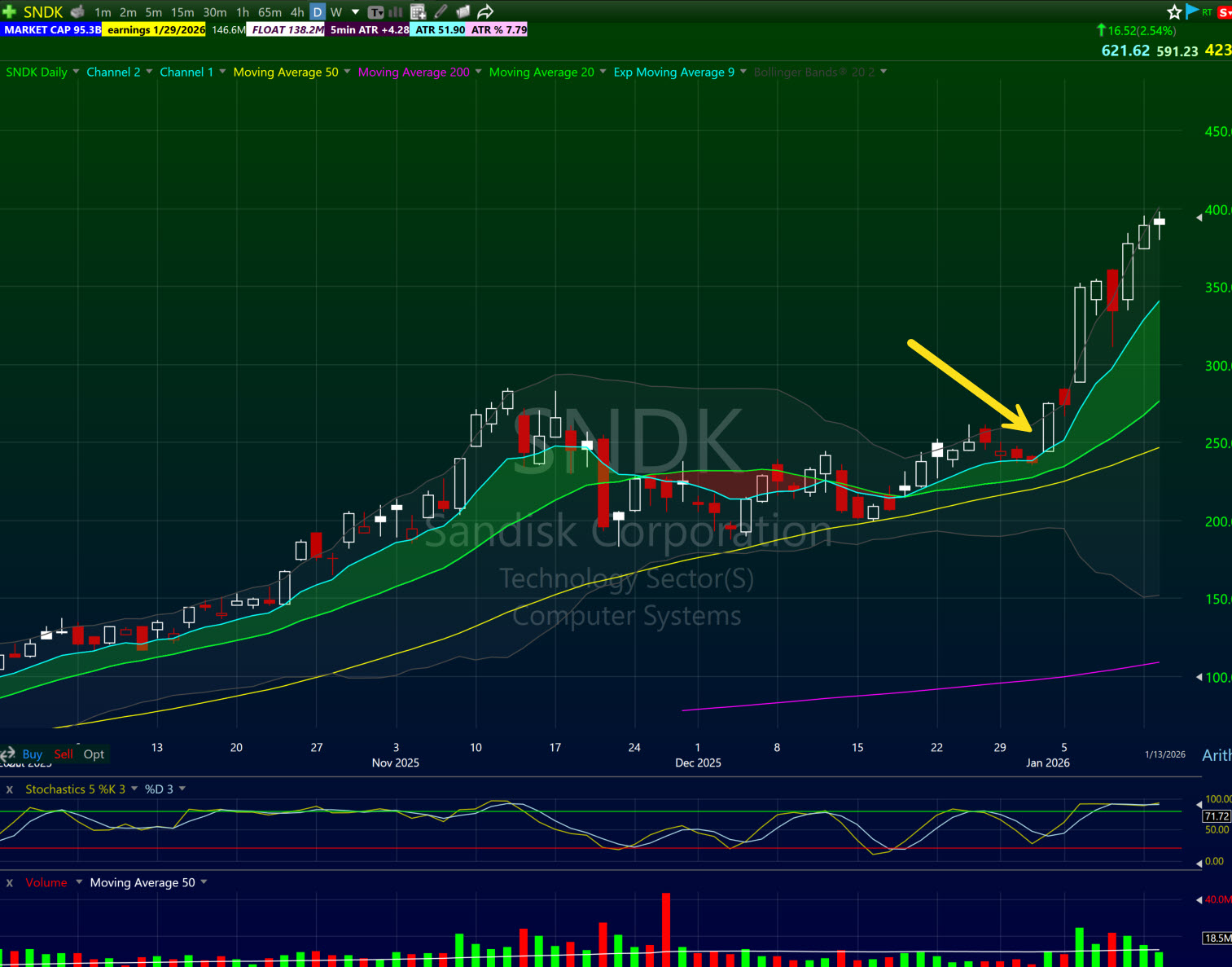Close the Stochastics panel with x
Image resolution: width=1232 pixels, height=967 pixels.
point(10,789)
